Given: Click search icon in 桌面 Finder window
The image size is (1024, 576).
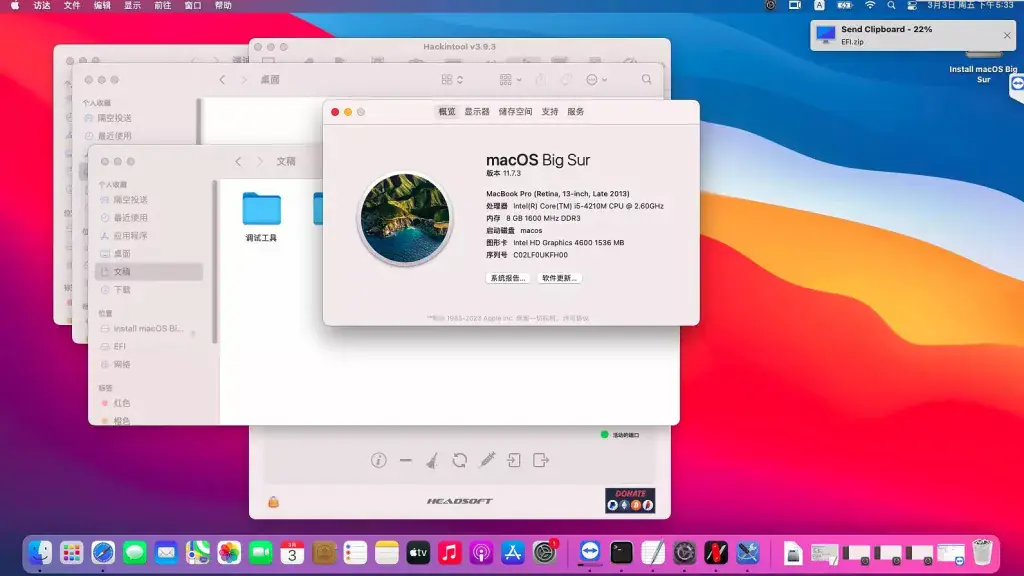Looking at the screenshot, I should (x=647, y=80).
